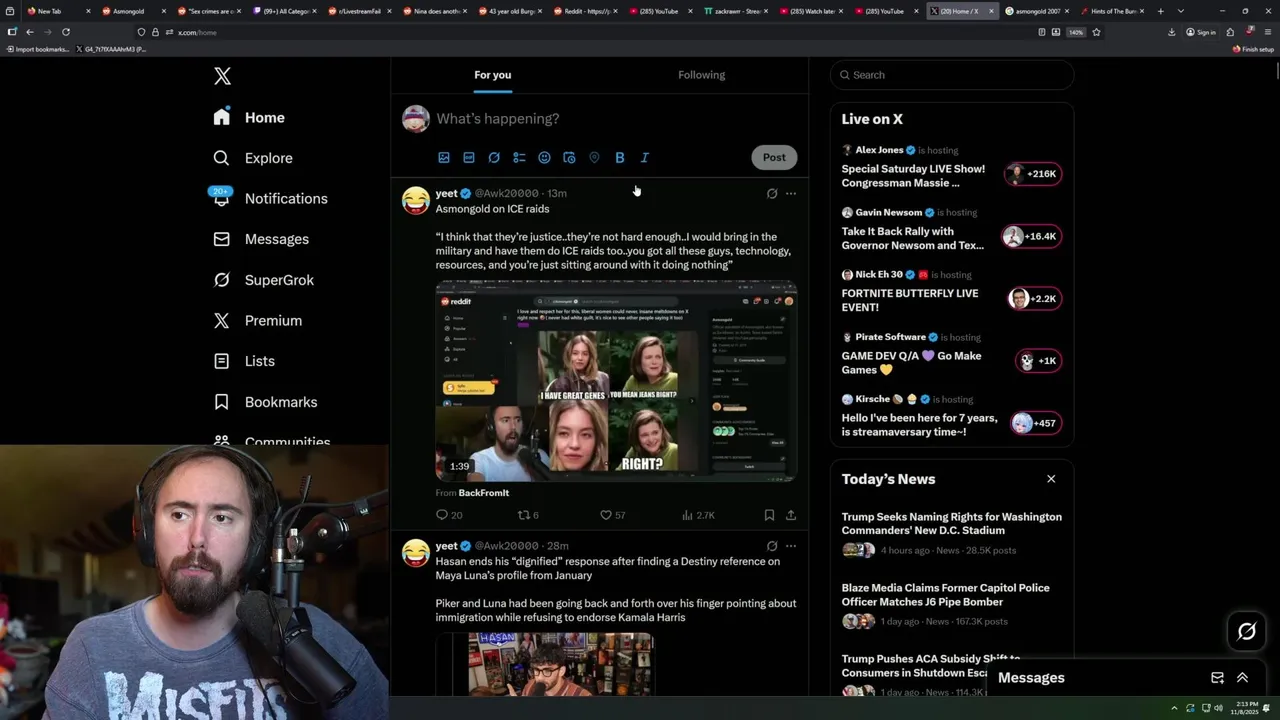The height and width of the screenshot is (720, 1280).
Task: Bookmark this page with the star icon
Action: [x=1096, y=32]
